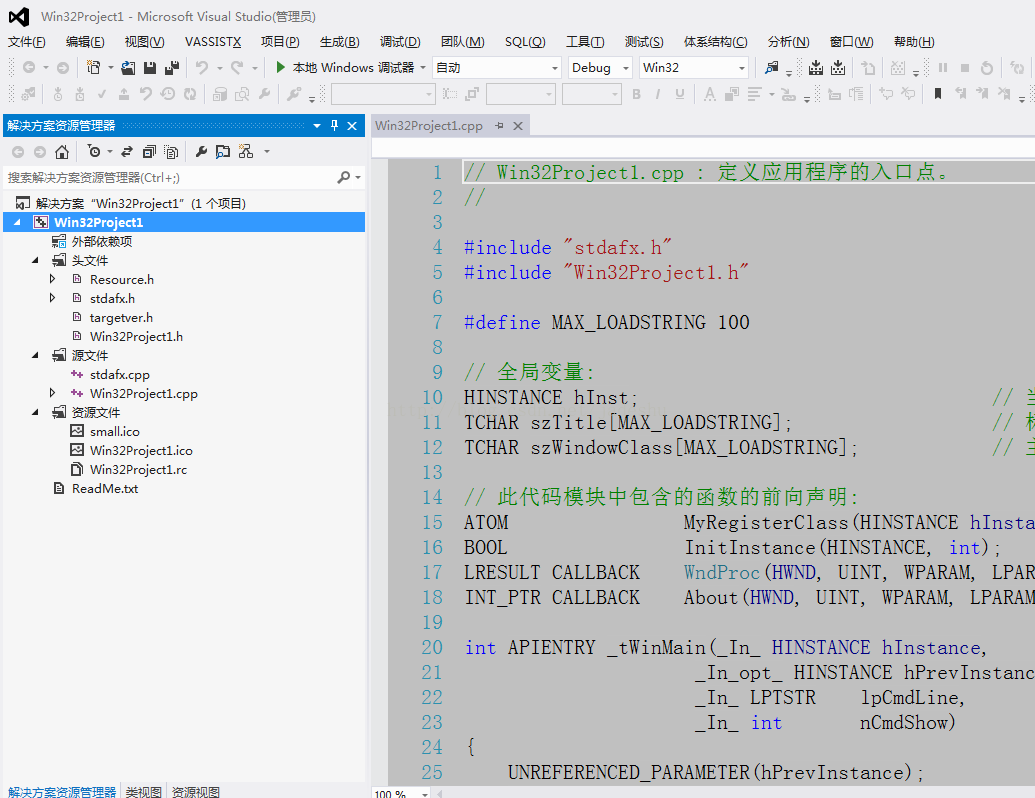Image resolution: width=1035 pixels, height=798 pixels.
Task: Close the Win32Project1.cpp tab
Action: click(x=518, y=125)
